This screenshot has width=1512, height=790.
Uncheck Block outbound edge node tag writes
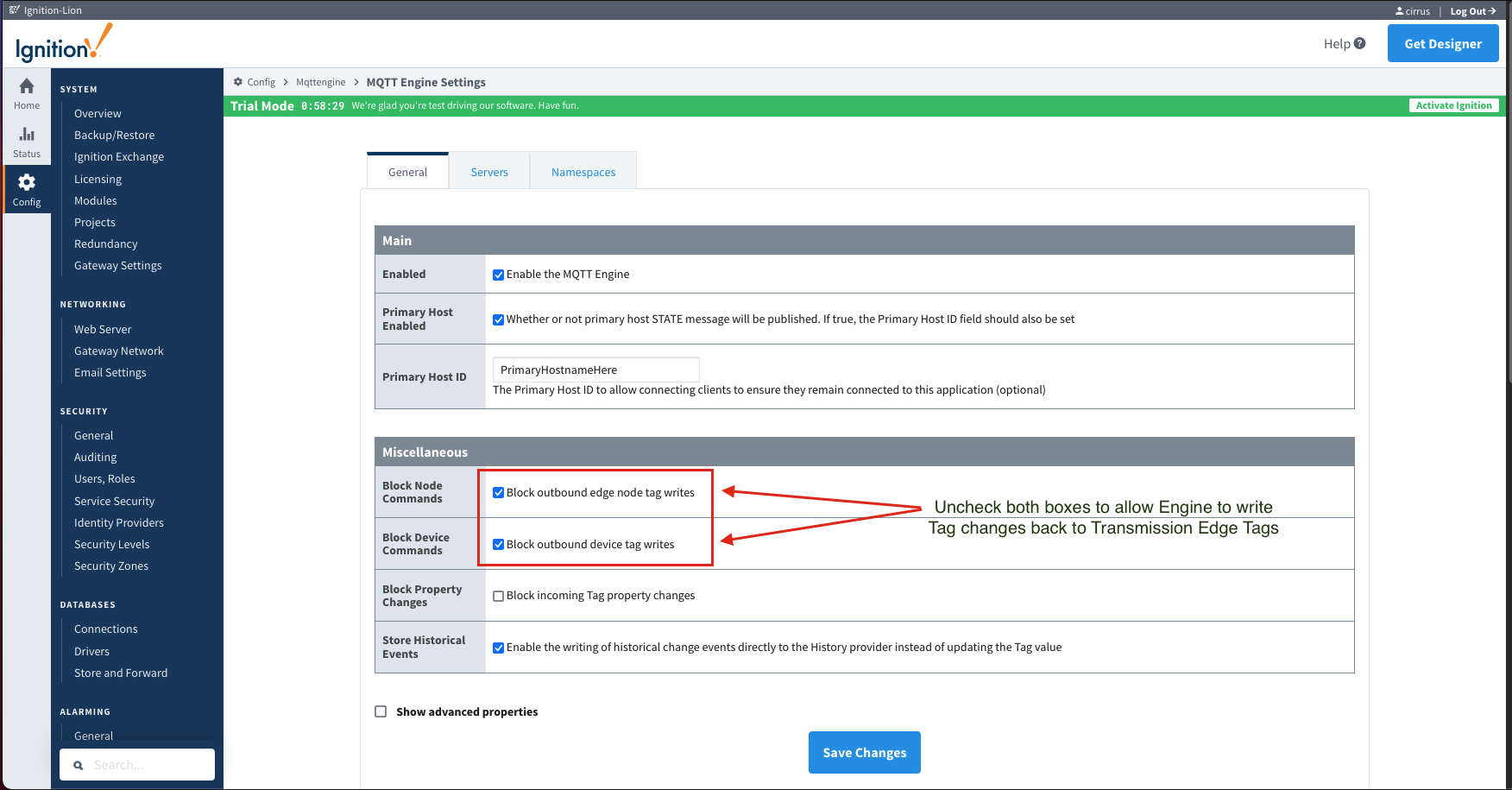click(x=498, y=493)
